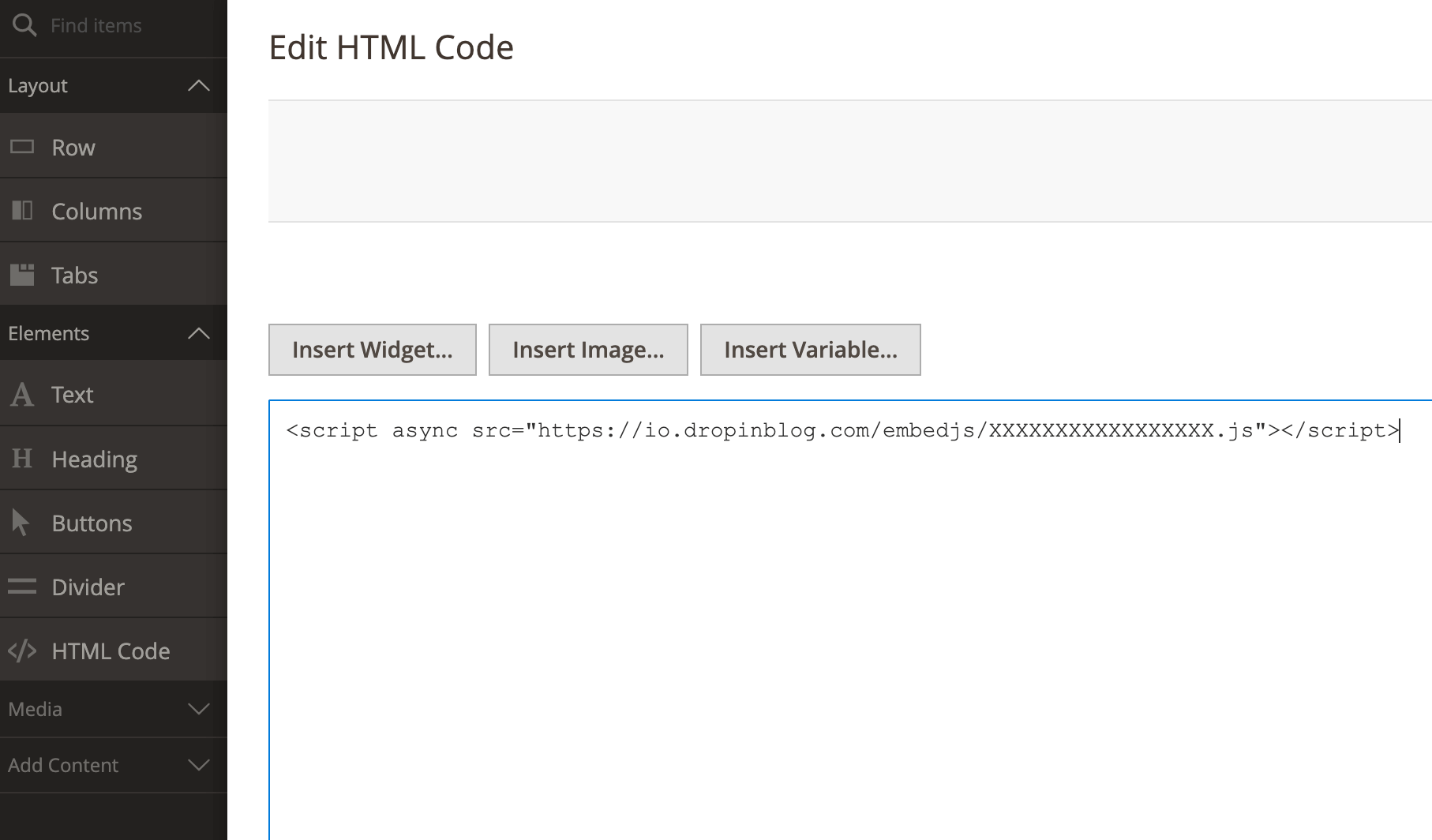The image size is (1432, 840).
Task: Click the Tabs layout icon
Action: 23,275
